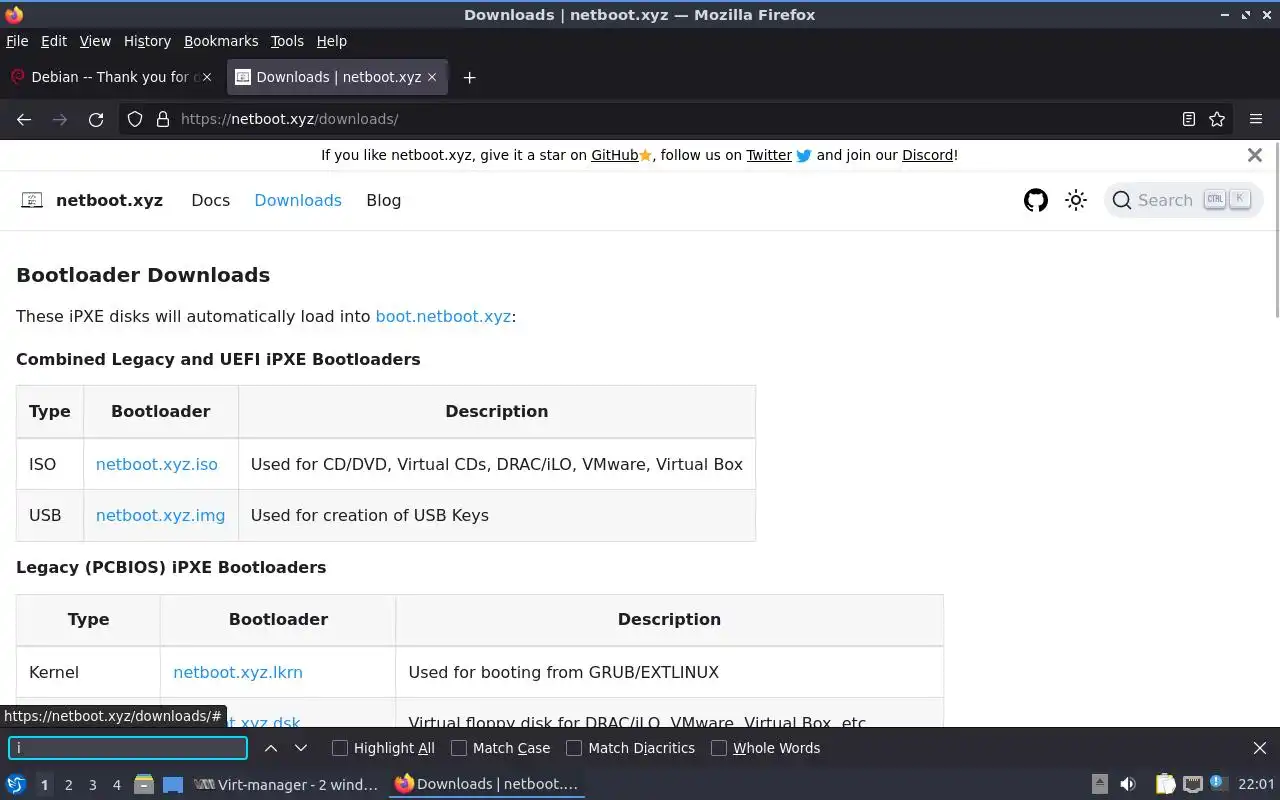This screenshot has height=800, width=1280.
Task: Close the Downloads | netboot.xyz tab
Action: click(432, 77)
